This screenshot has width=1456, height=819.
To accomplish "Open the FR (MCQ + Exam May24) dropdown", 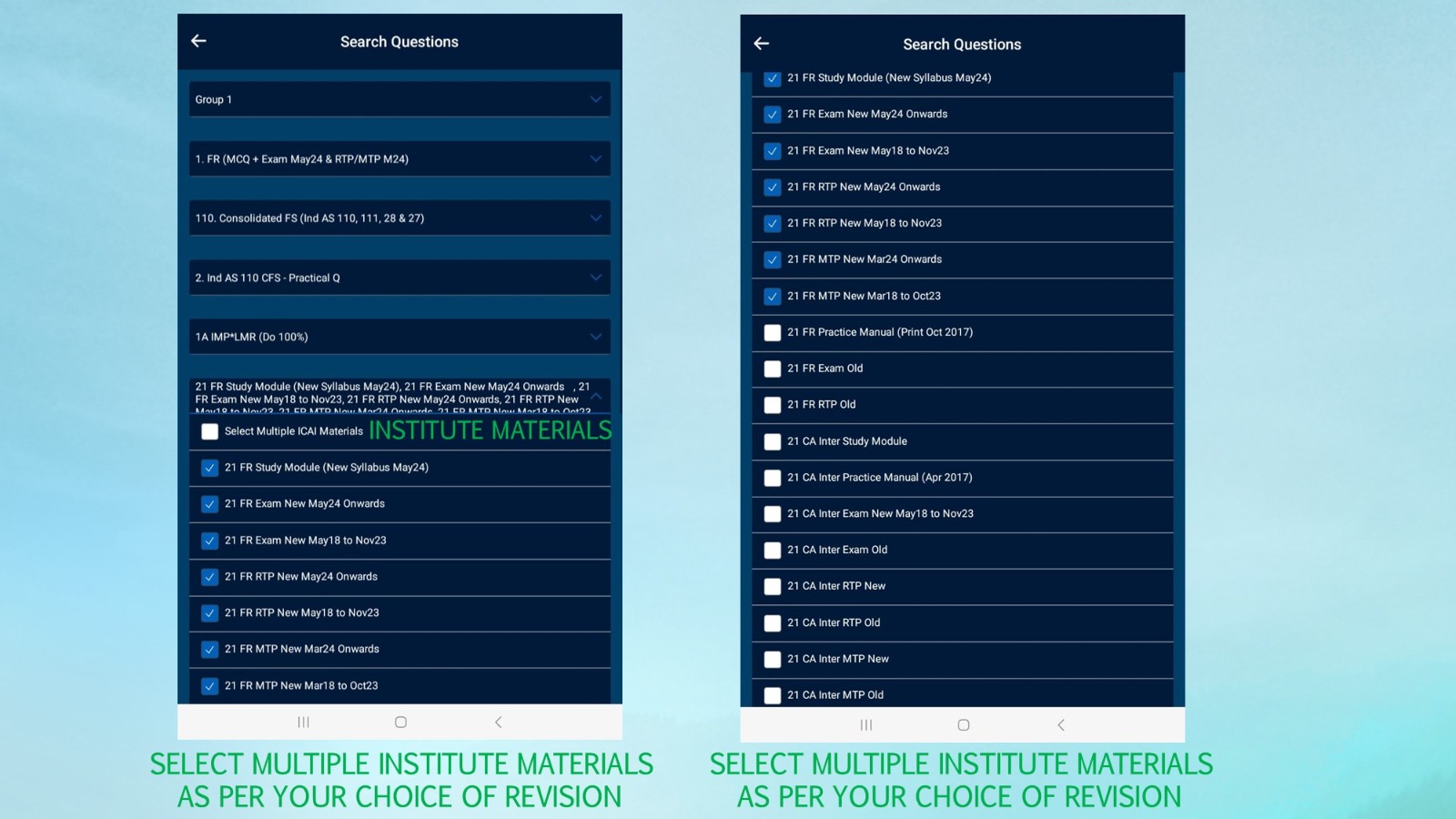I will pos(399,158).
